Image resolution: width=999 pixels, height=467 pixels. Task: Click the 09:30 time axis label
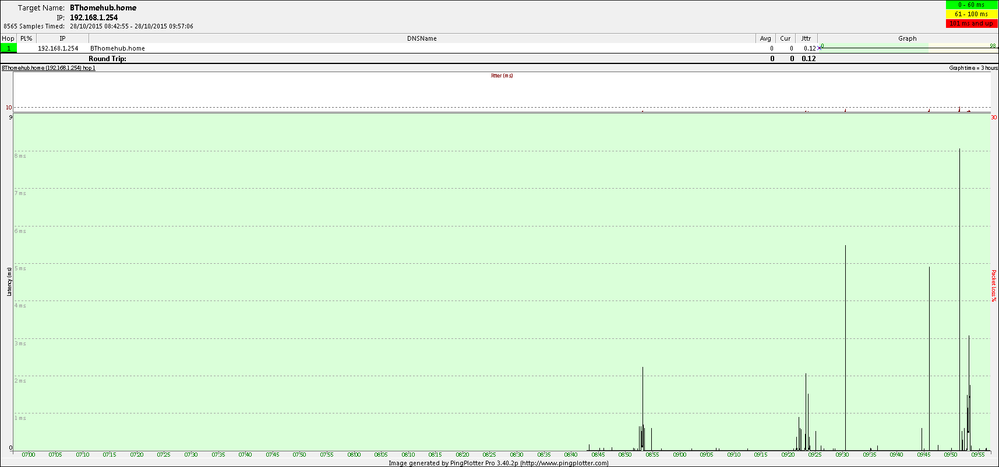(x=842, y=455)
